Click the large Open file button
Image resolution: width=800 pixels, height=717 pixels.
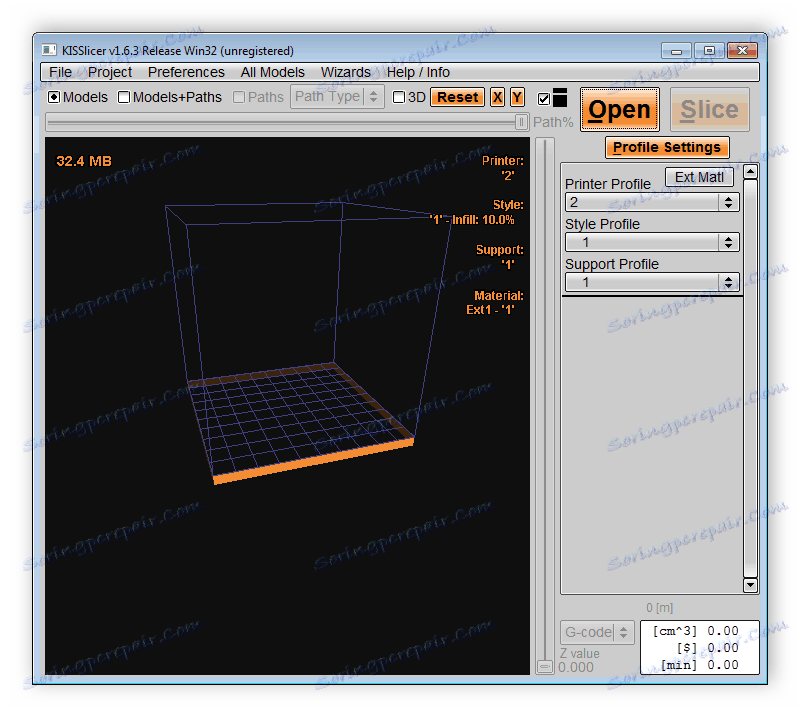tap(619, 110)
